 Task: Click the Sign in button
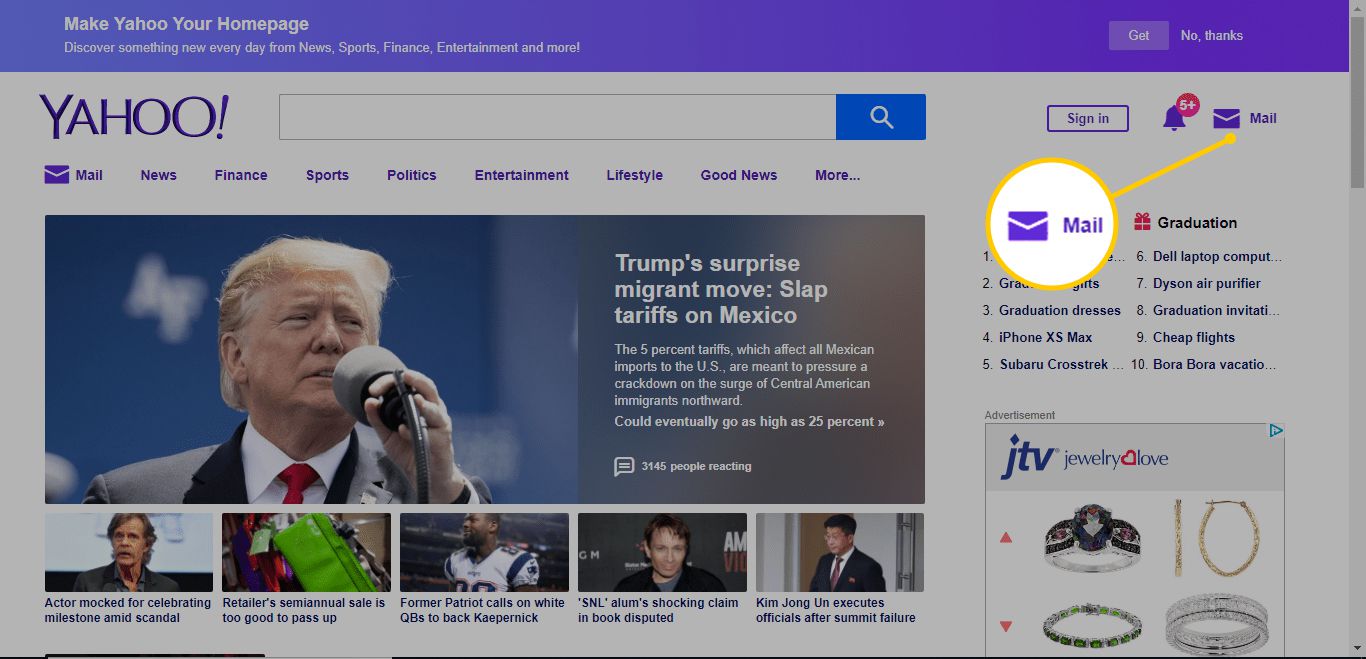point(1088,118)
